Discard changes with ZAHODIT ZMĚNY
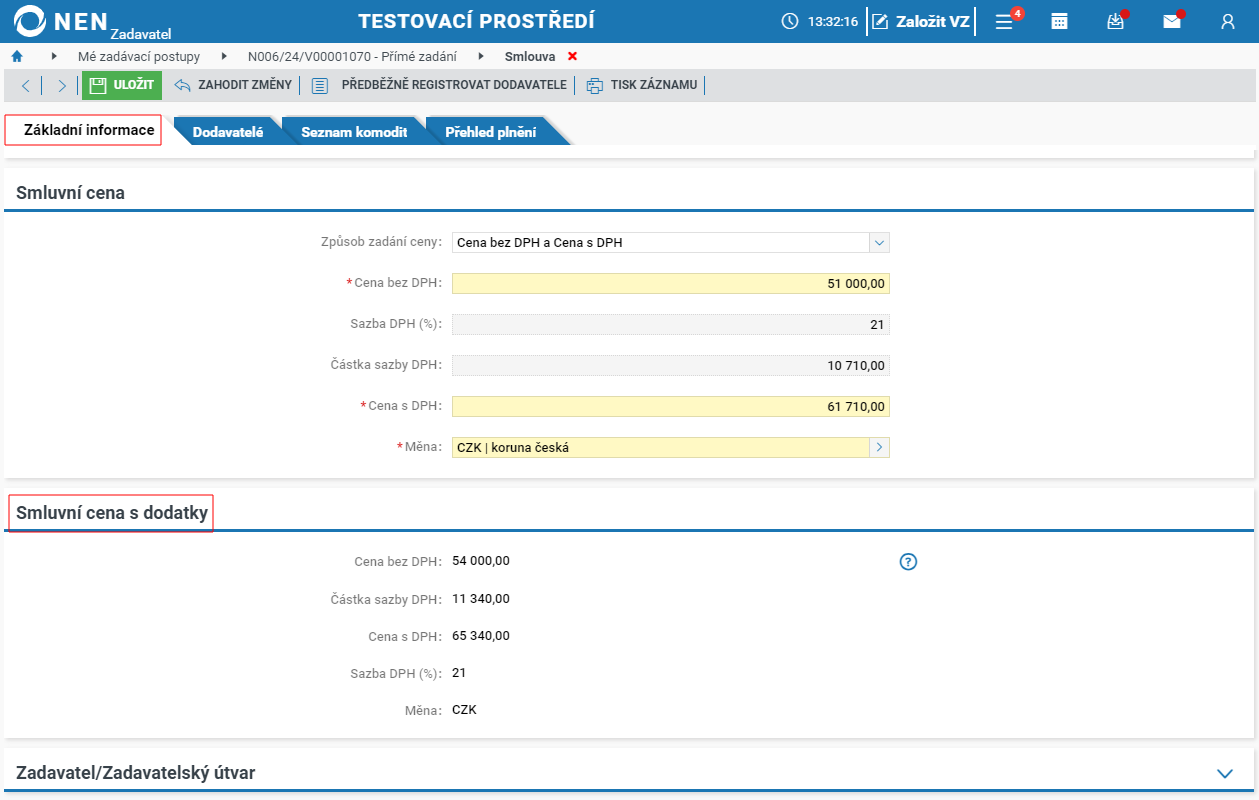Viewport: 1259px width, 800px height. click(x=233, y=85)
